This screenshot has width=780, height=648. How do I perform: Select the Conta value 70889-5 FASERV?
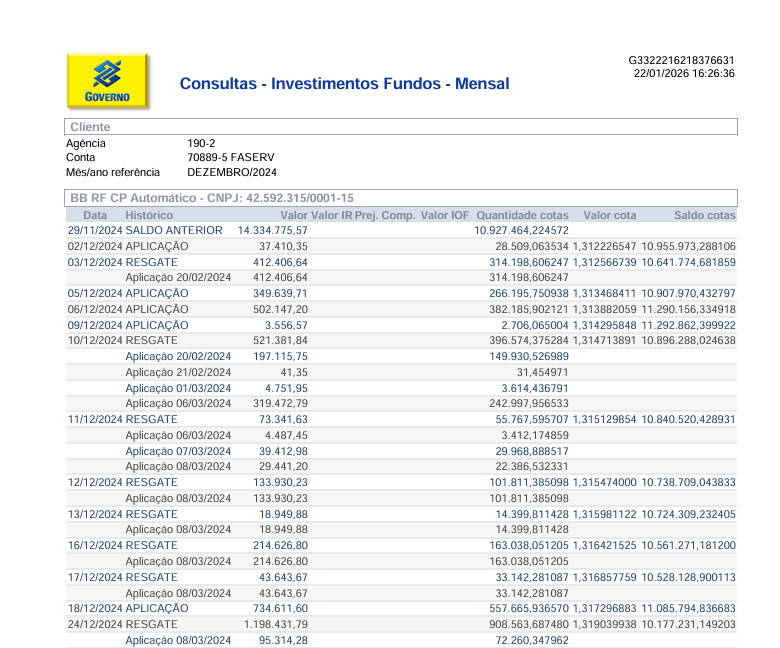coord(231,157)
